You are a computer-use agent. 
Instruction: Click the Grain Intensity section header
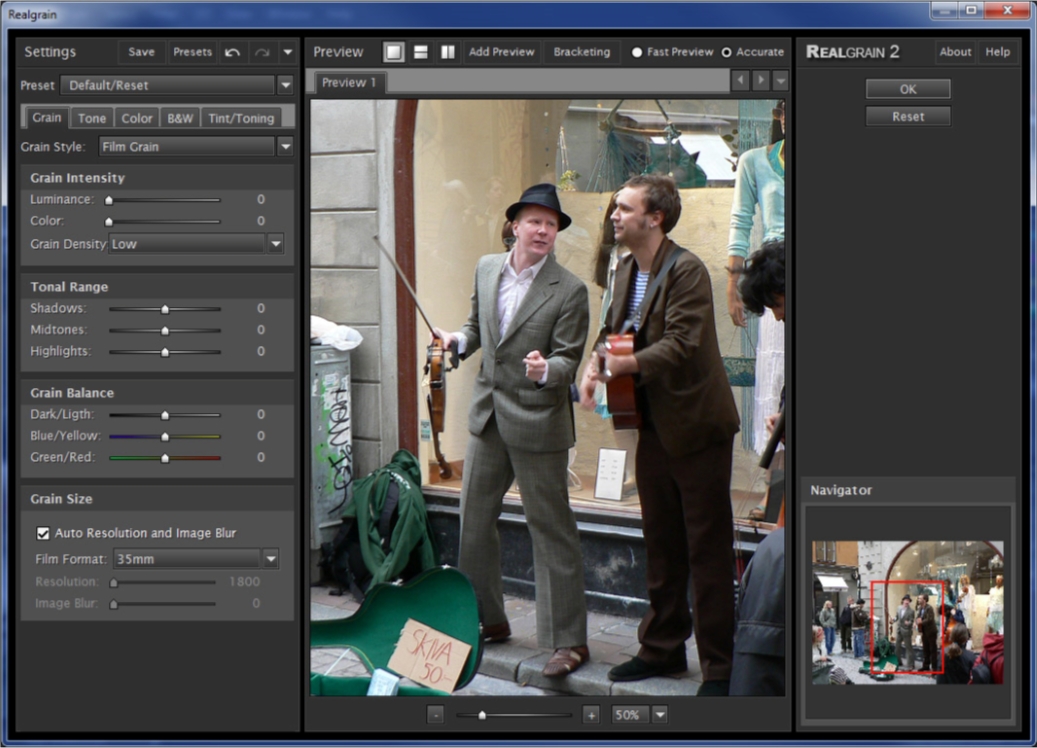(77, 178)
